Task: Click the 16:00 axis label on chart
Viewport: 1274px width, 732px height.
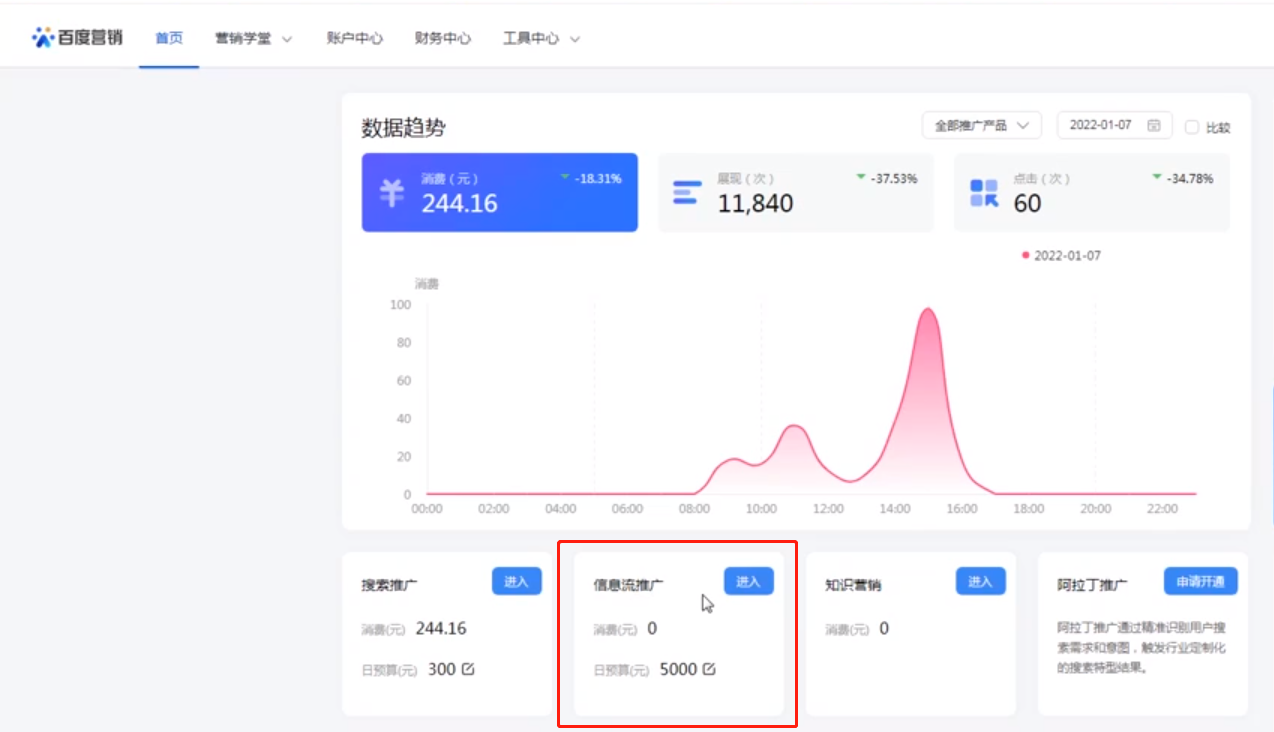Action: pos(962,508)
